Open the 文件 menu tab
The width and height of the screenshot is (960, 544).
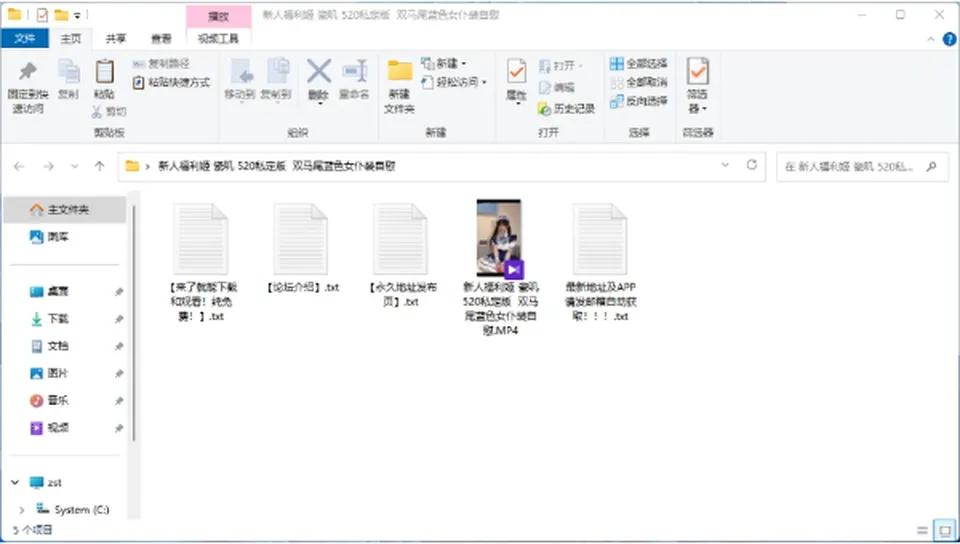click(x=24, y=39)
